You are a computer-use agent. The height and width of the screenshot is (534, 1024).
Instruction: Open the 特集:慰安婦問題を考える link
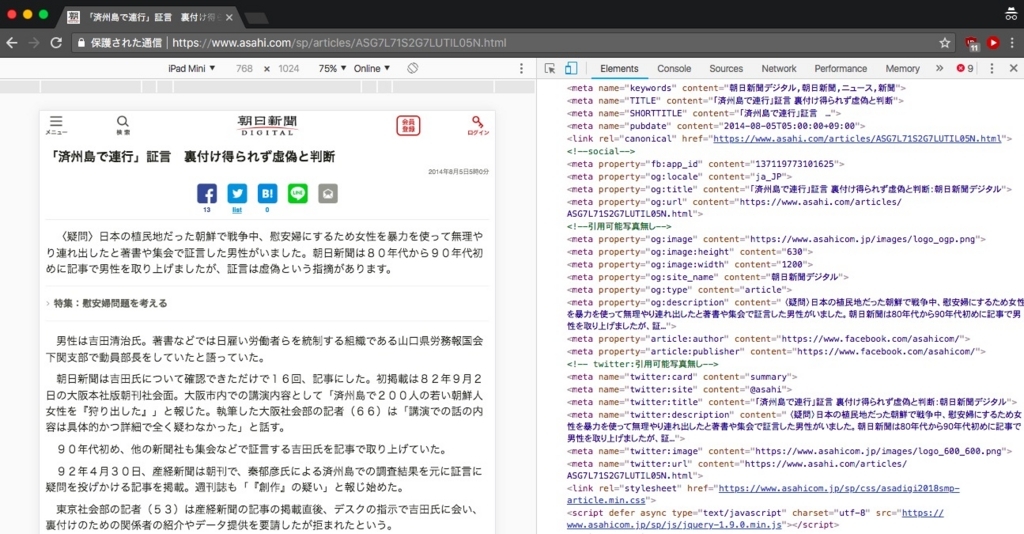(x=110, y=303)
